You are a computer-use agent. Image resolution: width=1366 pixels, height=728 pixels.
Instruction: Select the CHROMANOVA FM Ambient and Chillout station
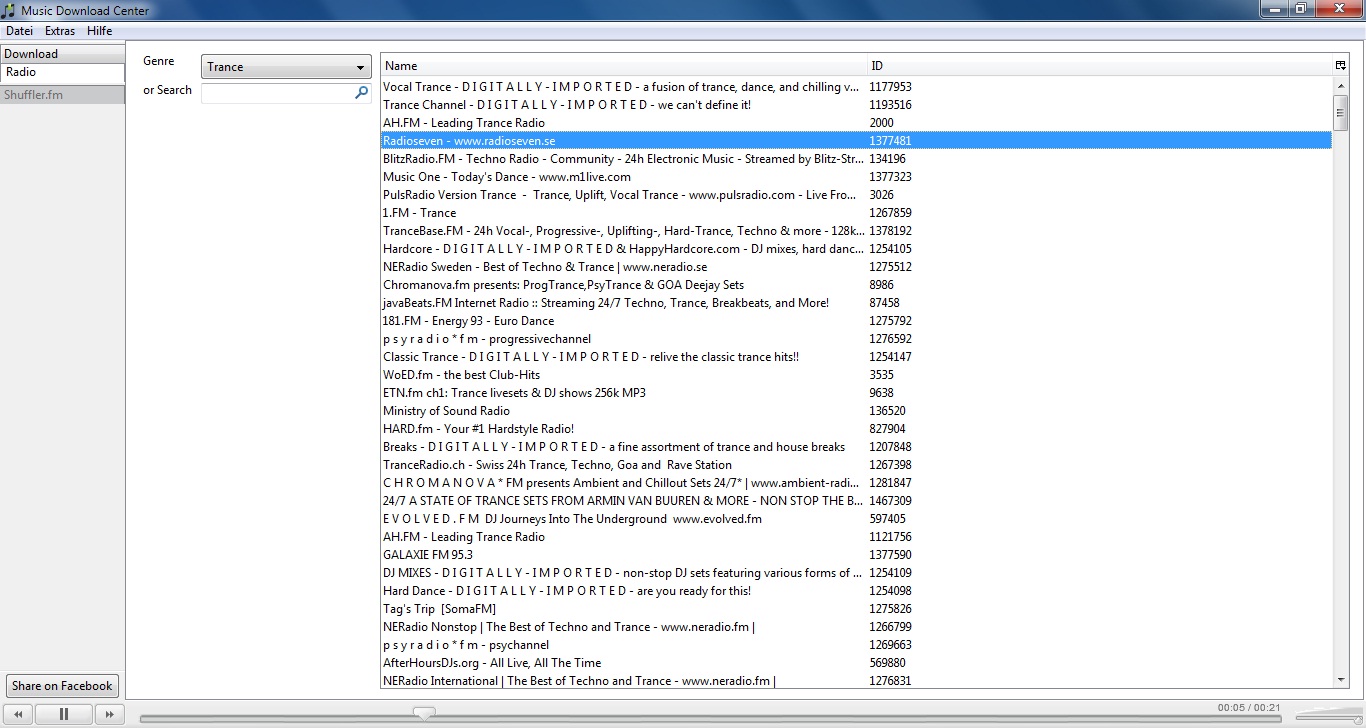[857, 483]
